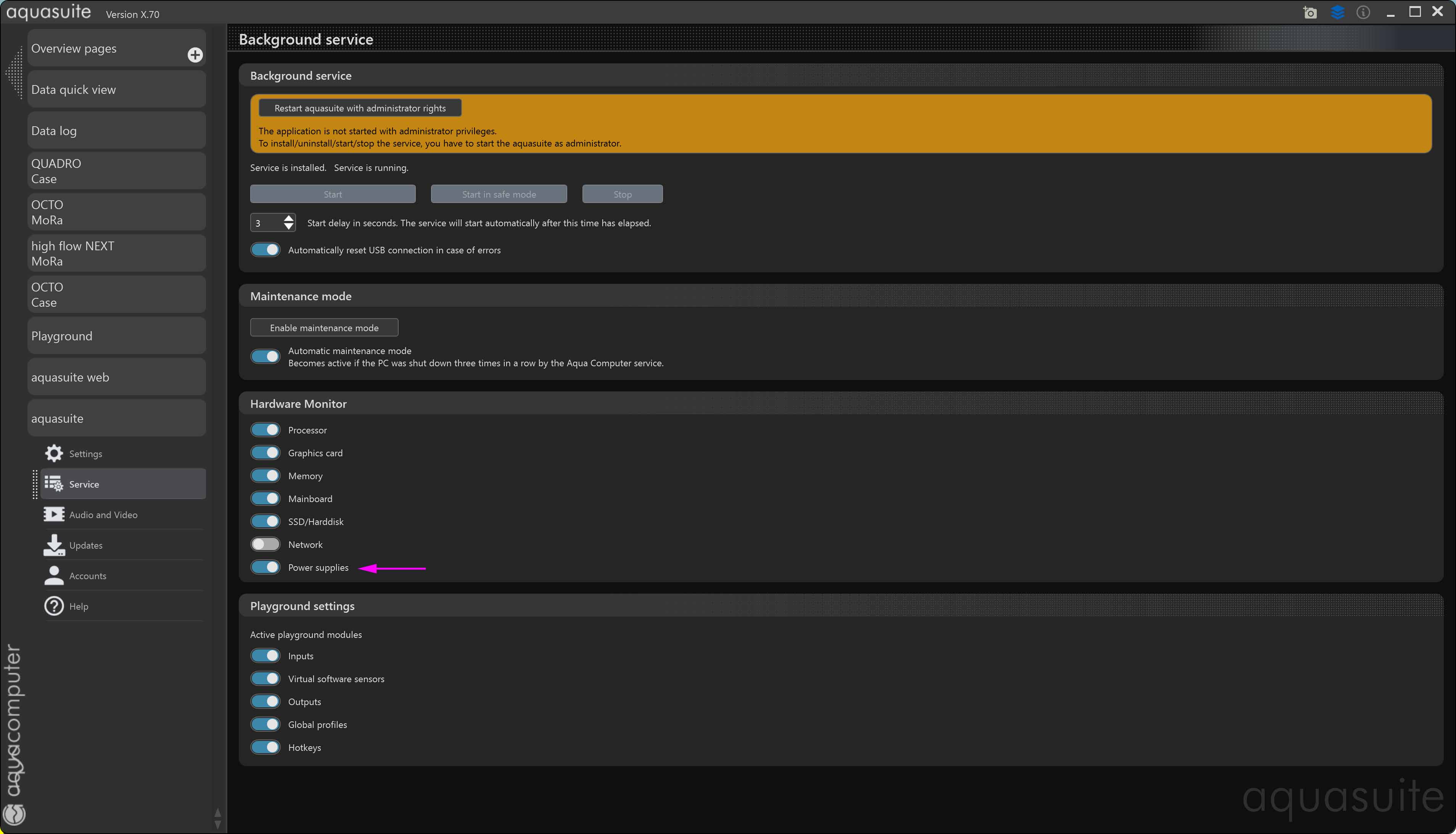Click Restart aquasuite with administrator rights
This screenshot has width=1456, height=834.
[x=360, y=108]
